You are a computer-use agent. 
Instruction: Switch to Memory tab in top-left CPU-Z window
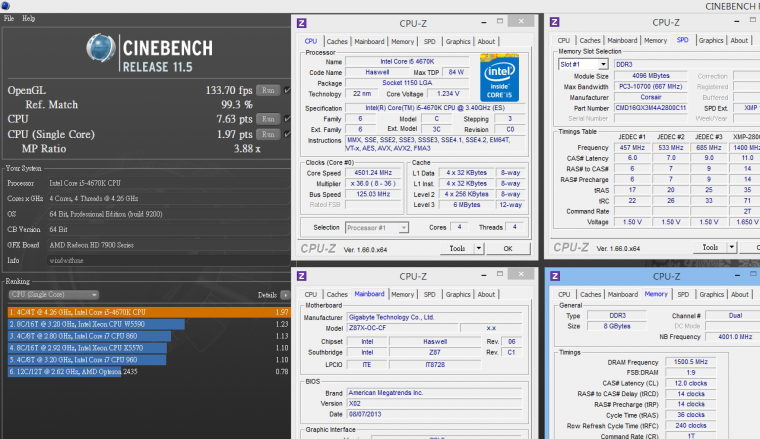pos(402,42)
